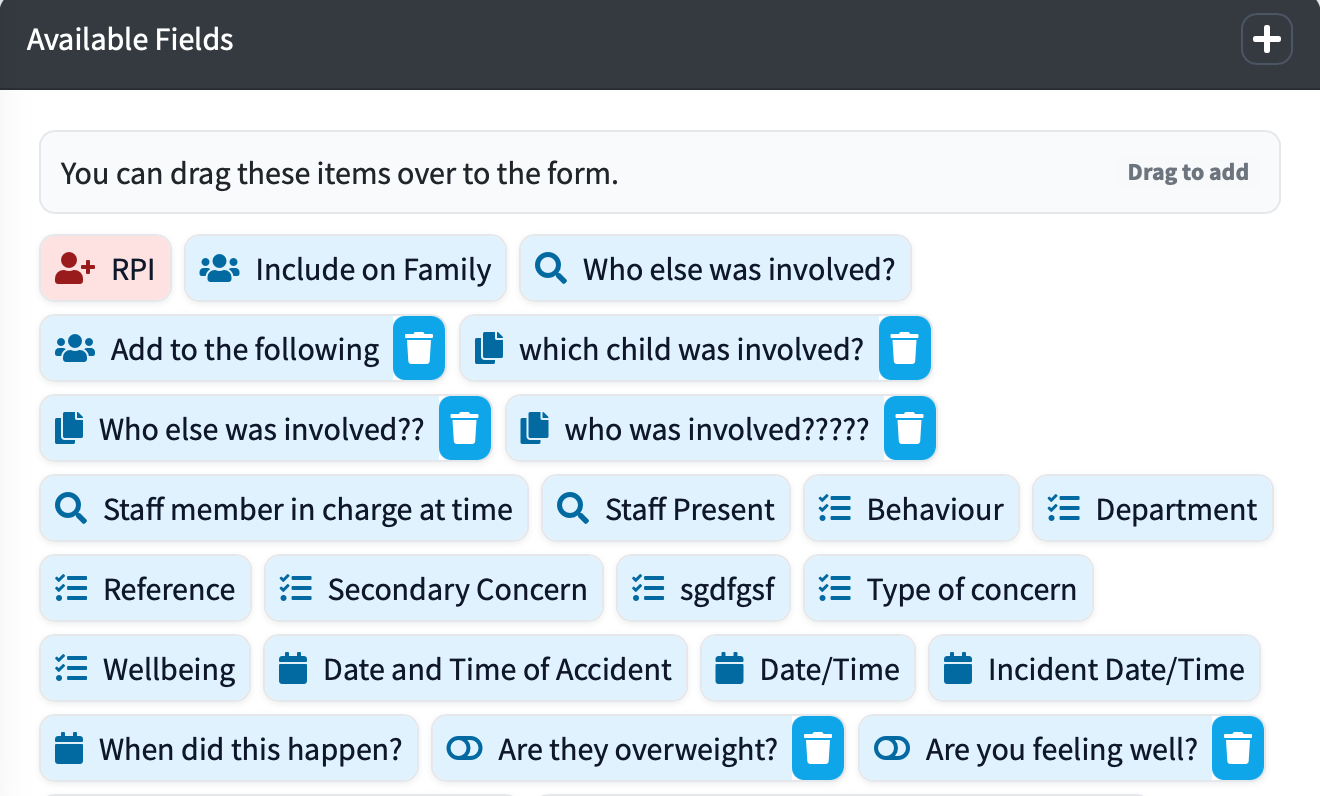Click the 'sgdfgsf' field chip
The image size is (1320, 796).
tap(704, 589)
